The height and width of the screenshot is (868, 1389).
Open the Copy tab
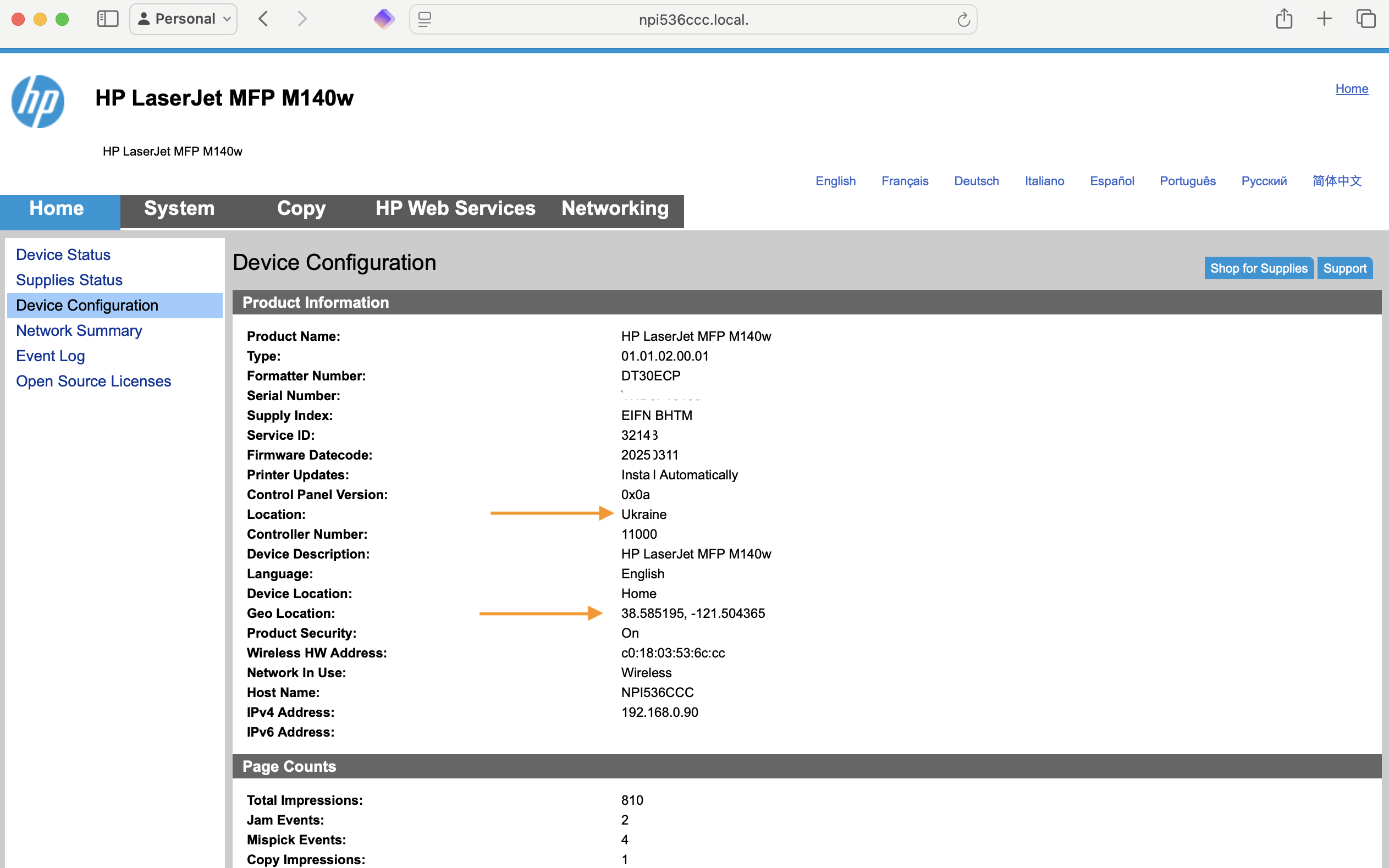point(301,208)
